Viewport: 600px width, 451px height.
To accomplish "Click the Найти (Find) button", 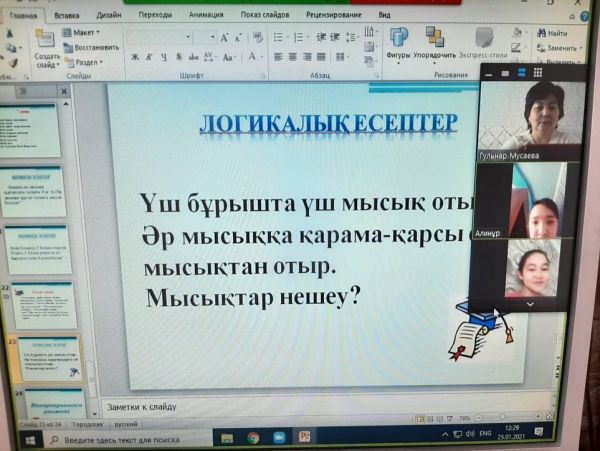I will (x=551, y=34).
